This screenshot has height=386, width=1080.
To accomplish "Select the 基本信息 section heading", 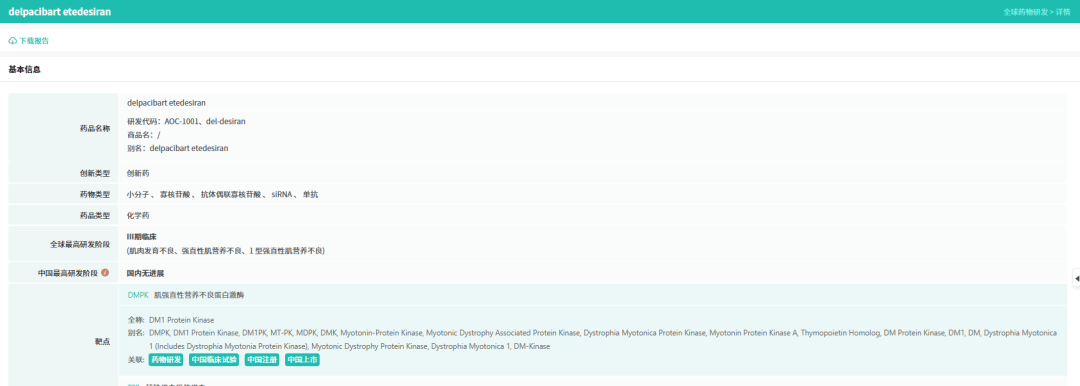I will click(24, 70).
